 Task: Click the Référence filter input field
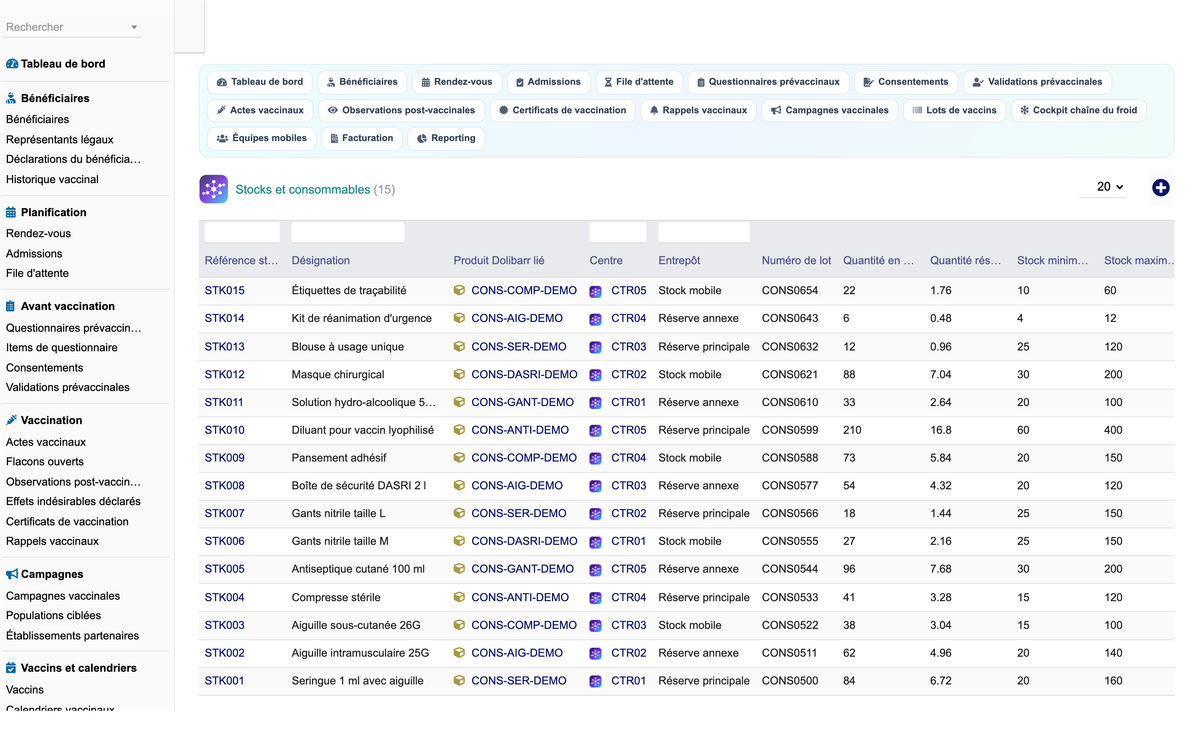click(242, 232)
